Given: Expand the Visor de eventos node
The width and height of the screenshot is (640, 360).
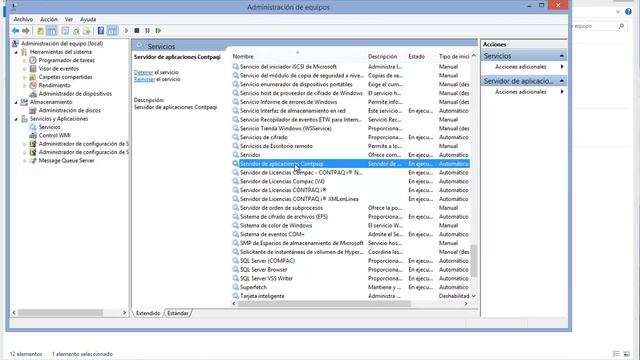Looking at the screenshot, I should tap(24, 69).
